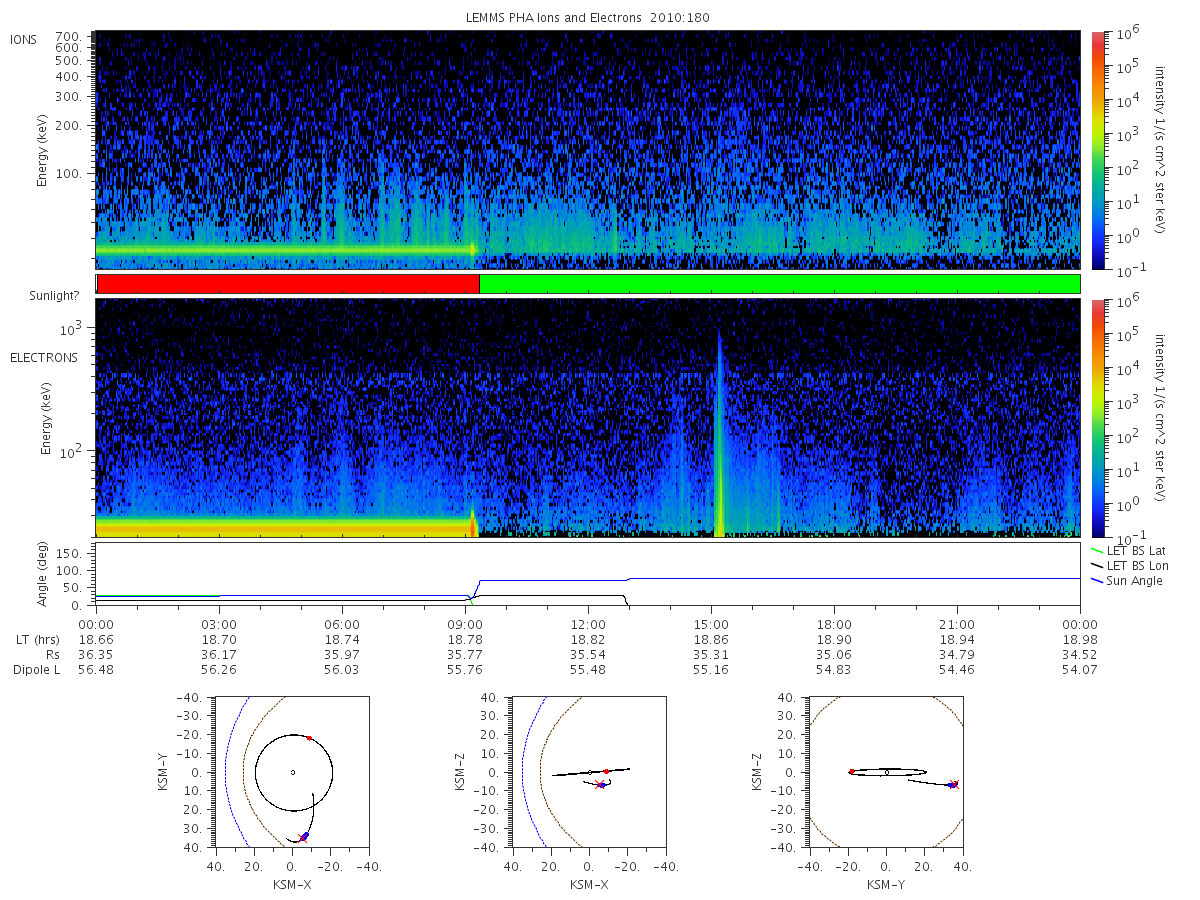The image size is (1200, 900).
Task: Click the 09:00 time axis label
Action: point(465,621)
